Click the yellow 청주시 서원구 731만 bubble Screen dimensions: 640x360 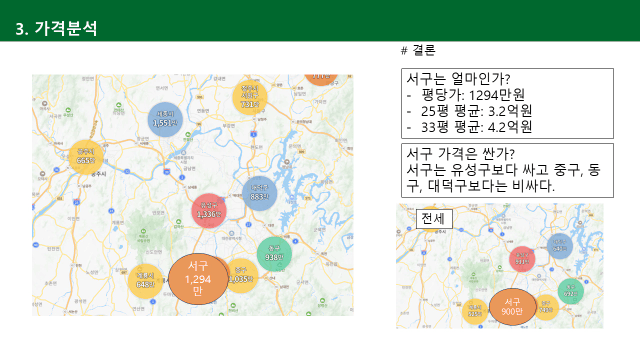tap(250, 98)
